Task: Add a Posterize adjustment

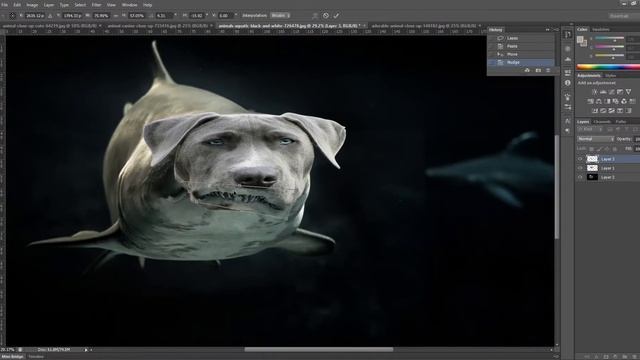Action: [603, 111]
